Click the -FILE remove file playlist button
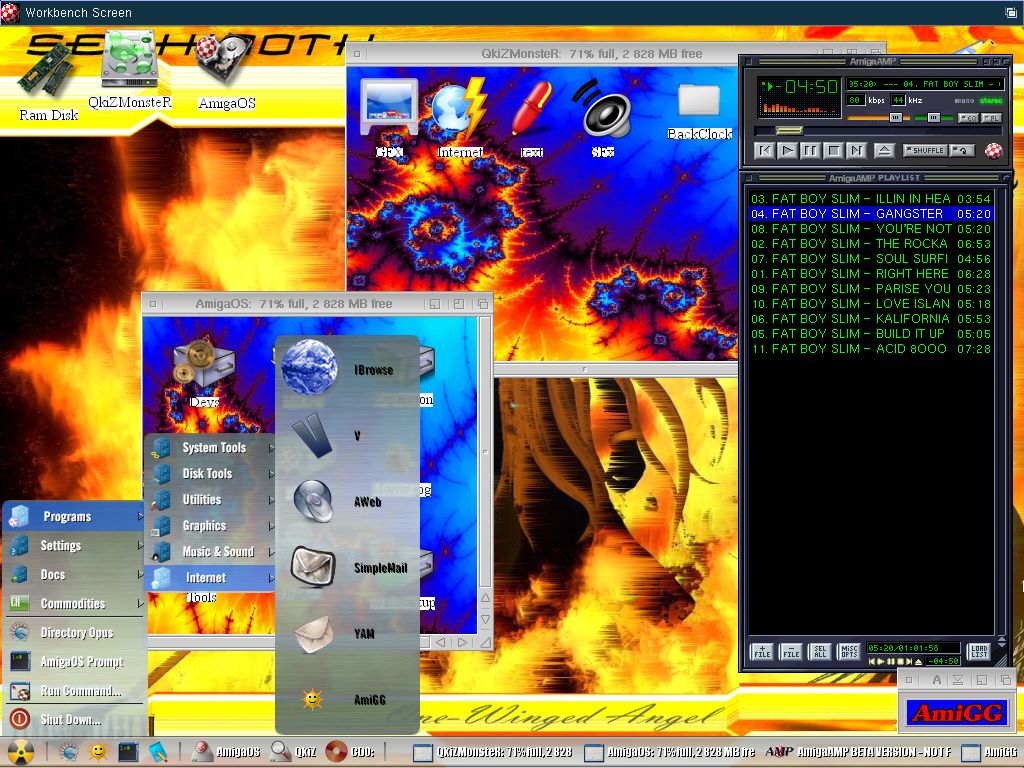 pyautogui.click(x=791, y=651)
